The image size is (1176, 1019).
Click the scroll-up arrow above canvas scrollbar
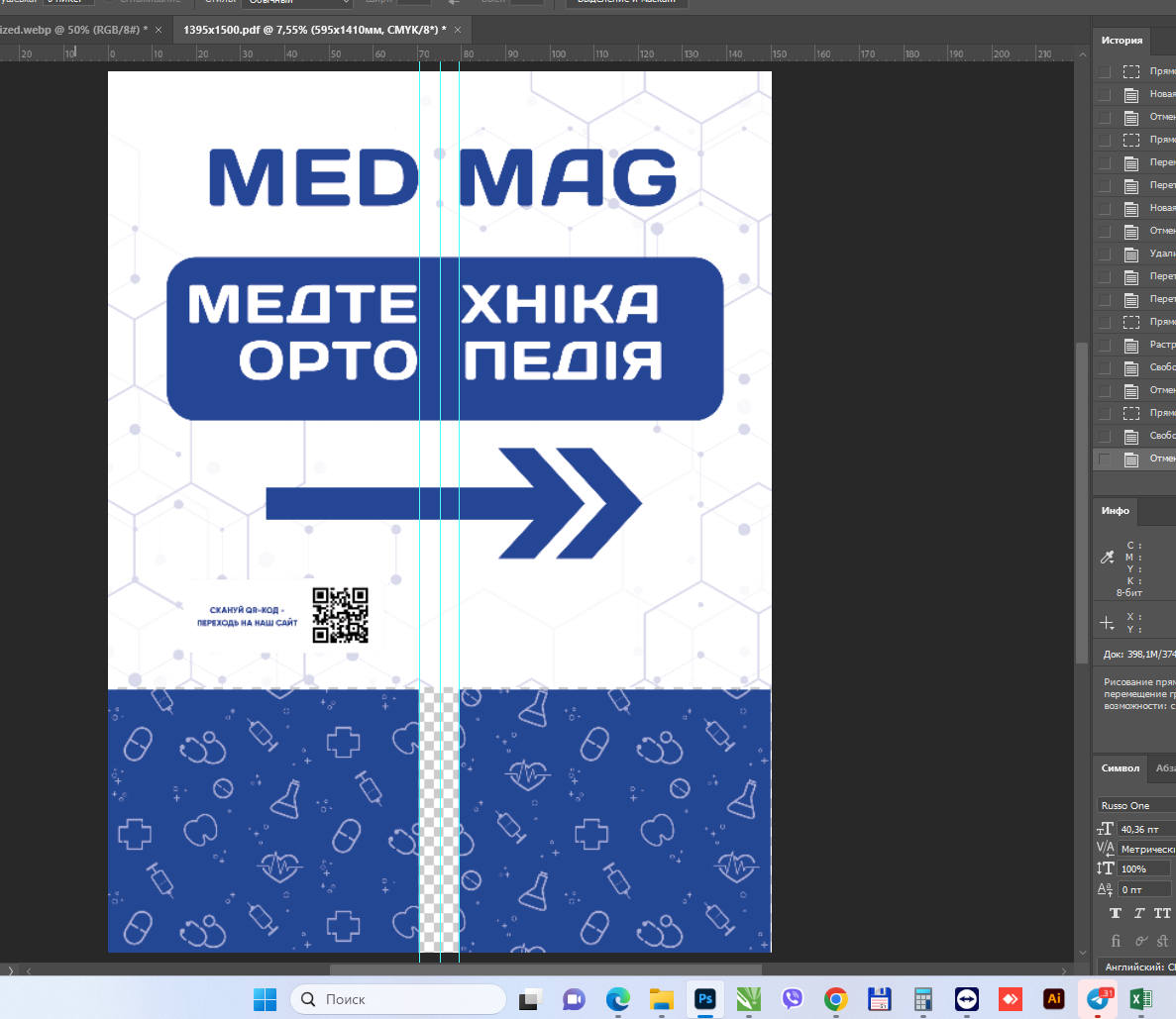click(x=1082, y=54)
